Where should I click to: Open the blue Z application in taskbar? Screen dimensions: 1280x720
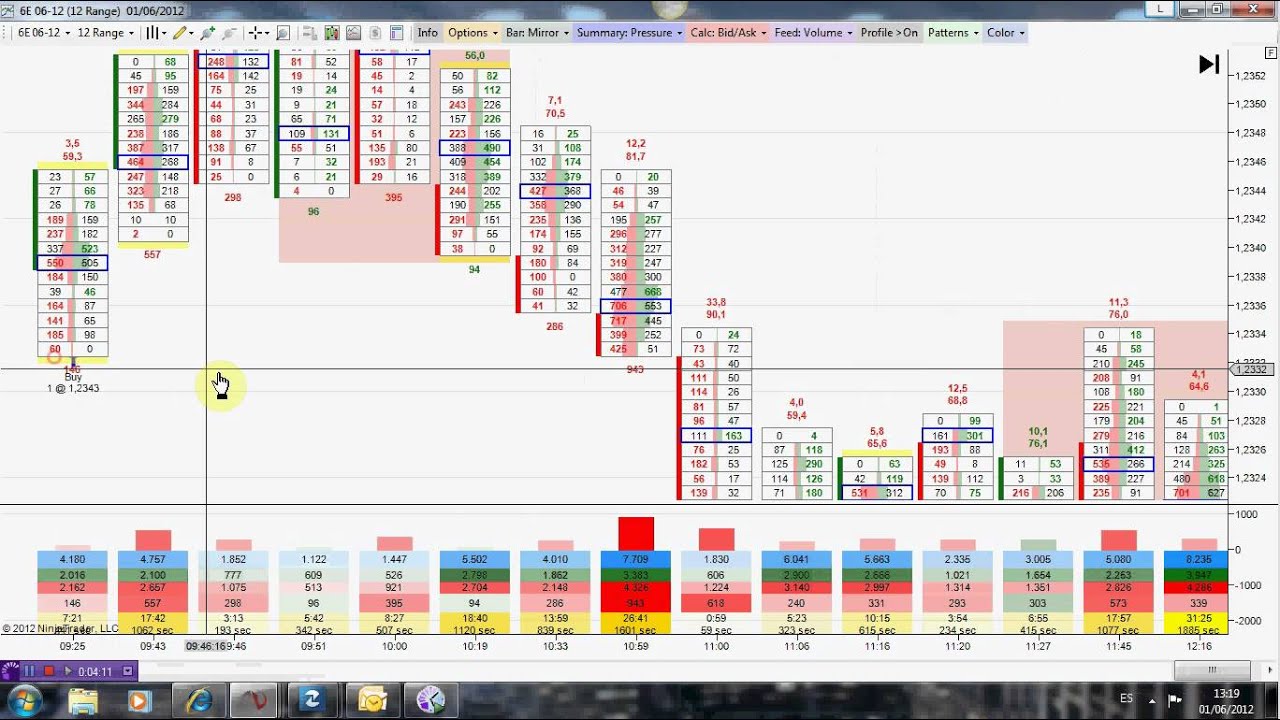point(313,700)
